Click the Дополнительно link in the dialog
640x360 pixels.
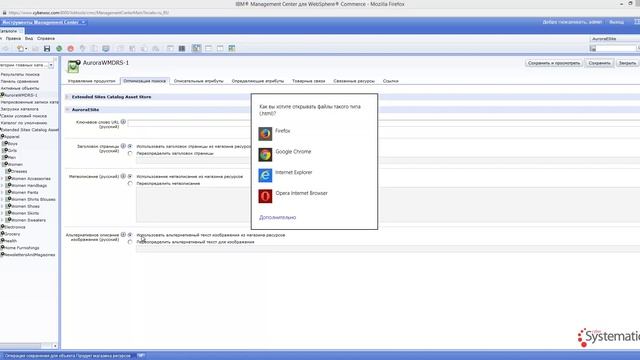pos(278,217)
